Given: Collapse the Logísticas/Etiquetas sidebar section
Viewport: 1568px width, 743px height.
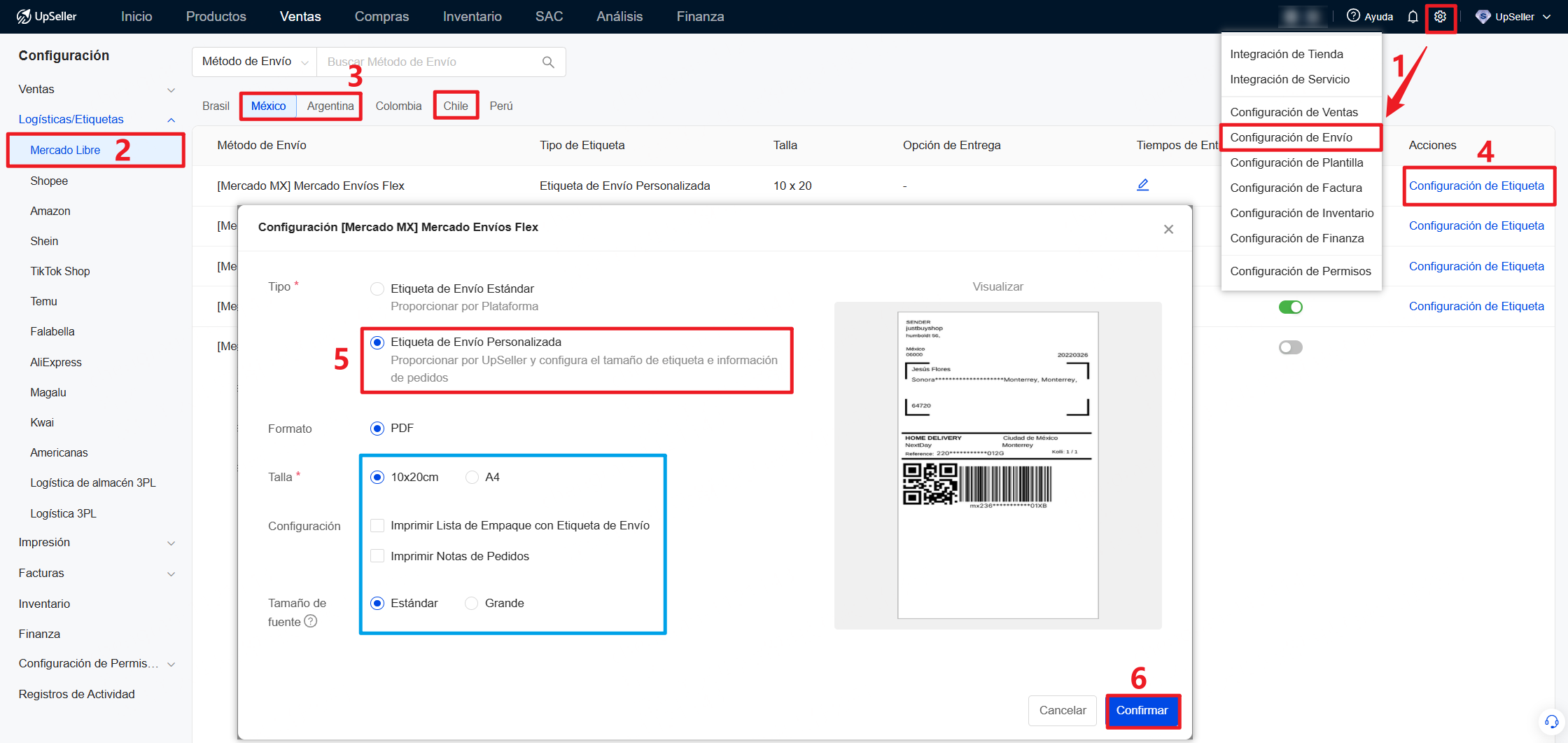Looking at the screenshot, I should click(x=171, y=119).
